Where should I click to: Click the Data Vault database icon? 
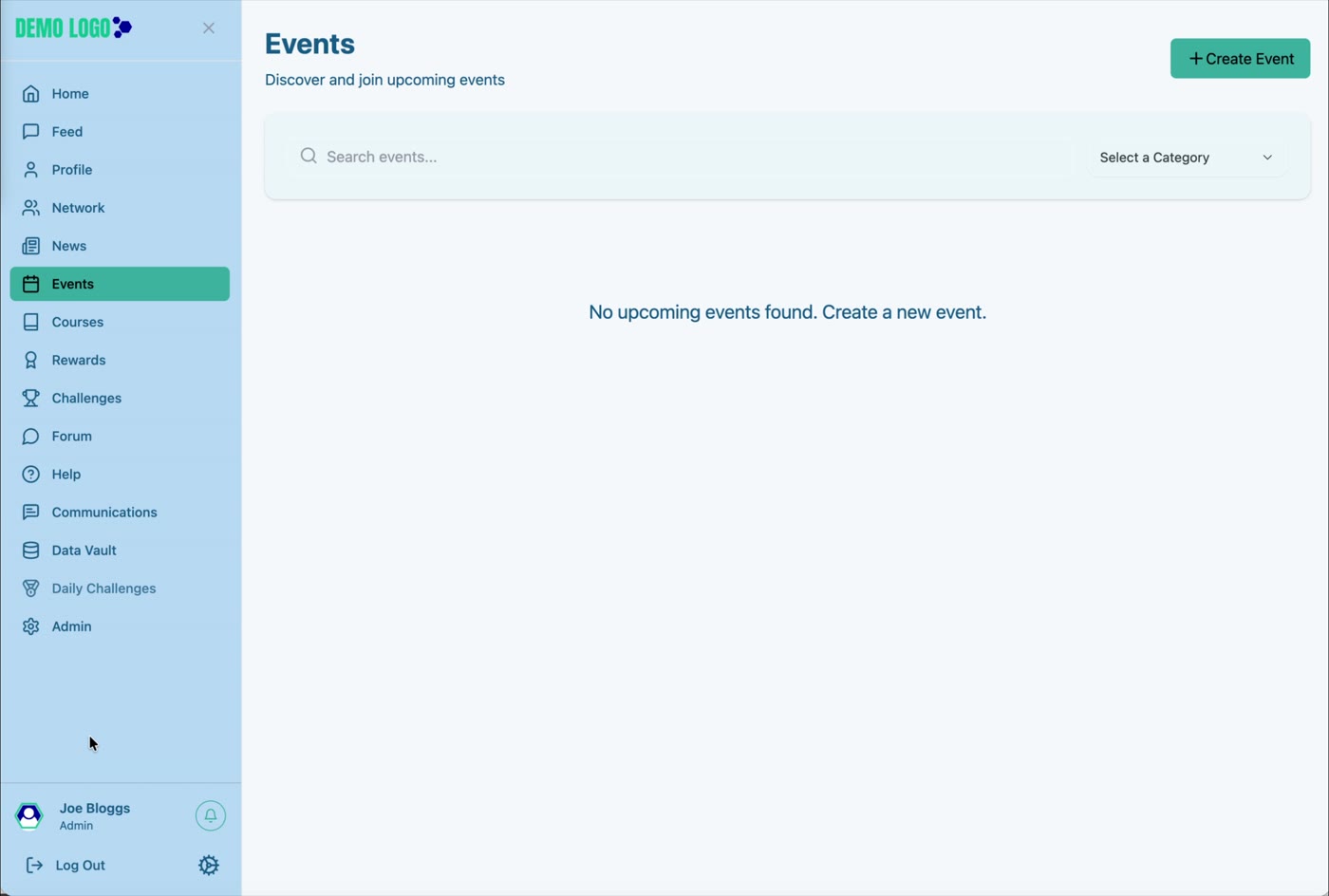[31, 550]
